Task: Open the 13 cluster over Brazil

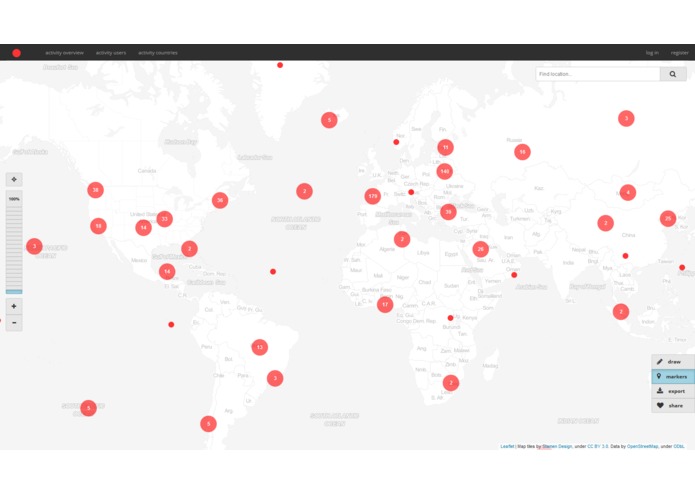Action: [260, 347]
